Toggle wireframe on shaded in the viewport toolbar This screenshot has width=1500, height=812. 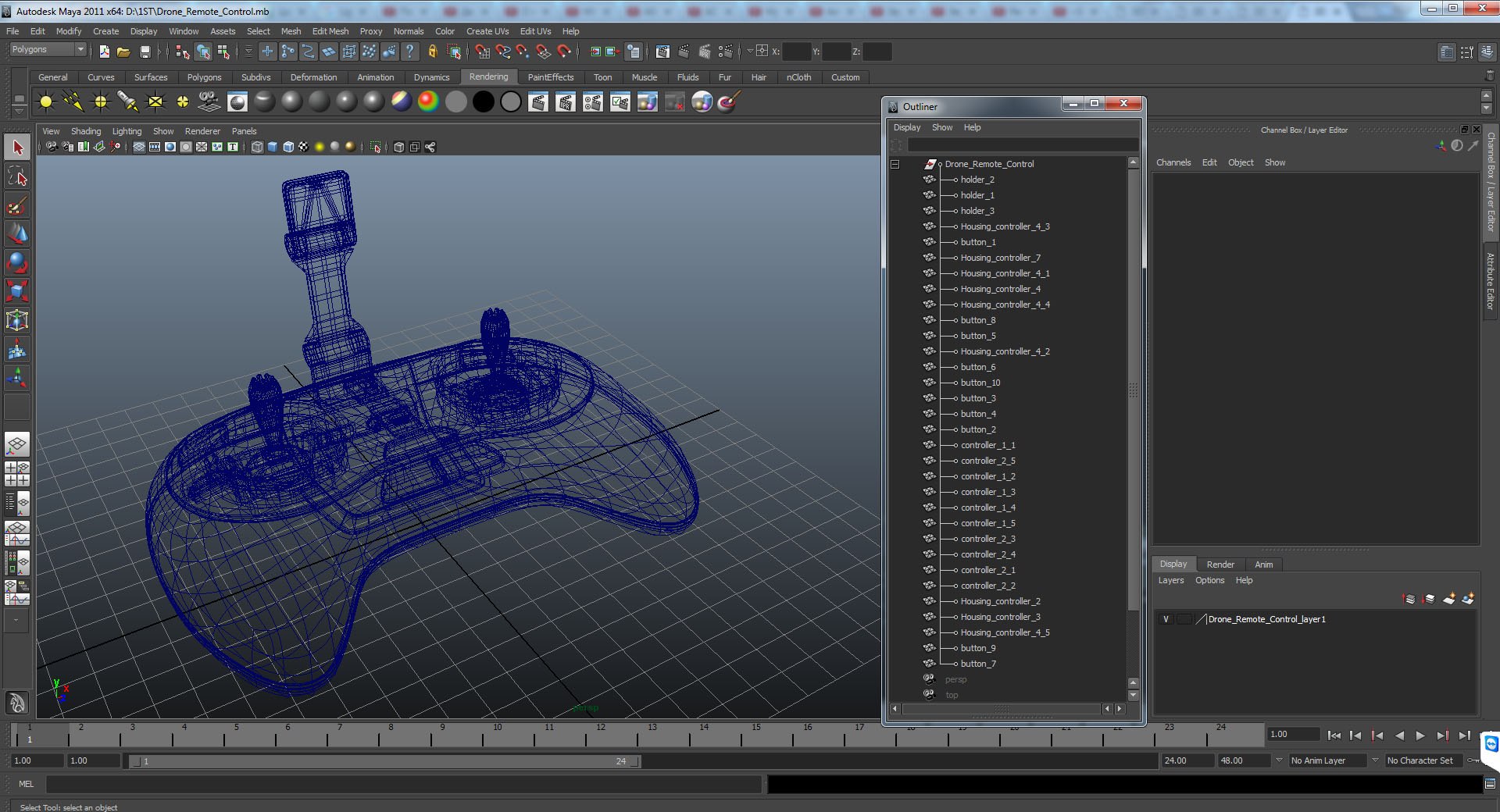coord(288,147)
